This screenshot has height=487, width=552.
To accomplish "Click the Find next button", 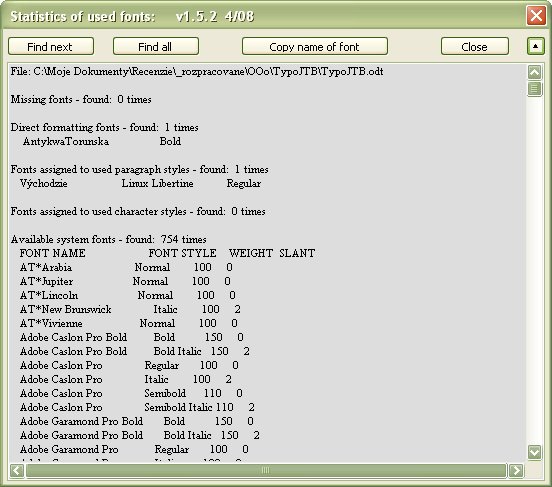I will click(51, 46).
